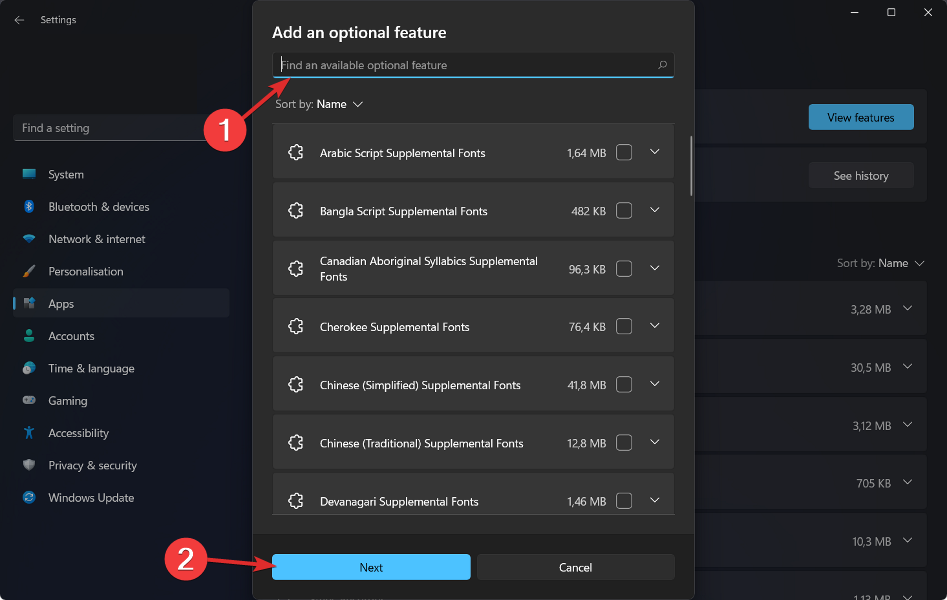Screen dimensions: 947x600
Task: Cancel the Add an optional feature dialog
Action: [x=575, y=567]
